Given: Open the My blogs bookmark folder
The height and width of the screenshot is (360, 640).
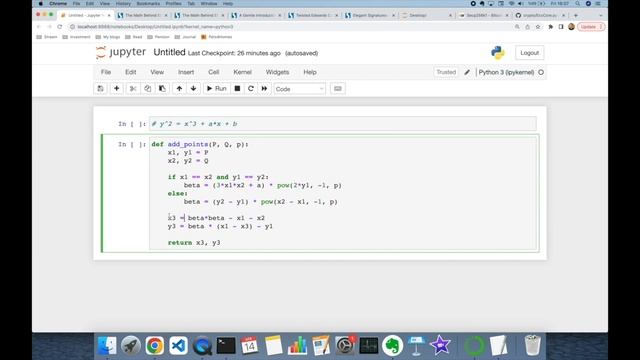Looking at the screenshot, I should [108, 37].
